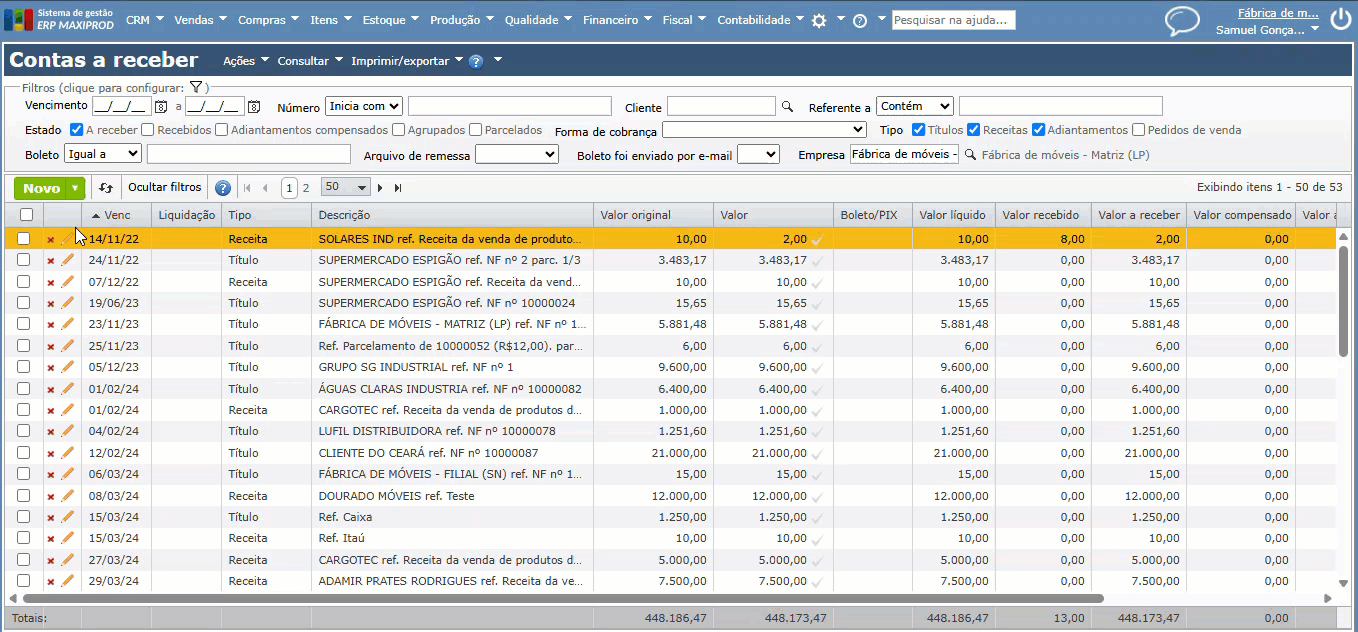Click the Pesquisar na ajuda search field

(953, 20)
